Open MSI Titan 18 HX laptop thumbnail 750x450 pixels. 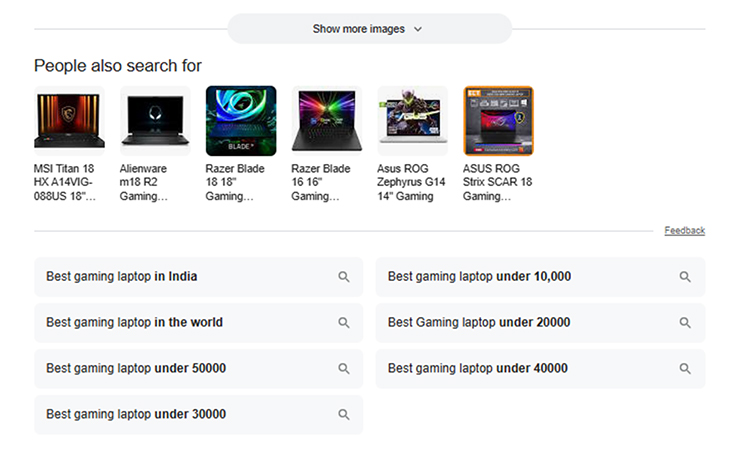point(69,121)
